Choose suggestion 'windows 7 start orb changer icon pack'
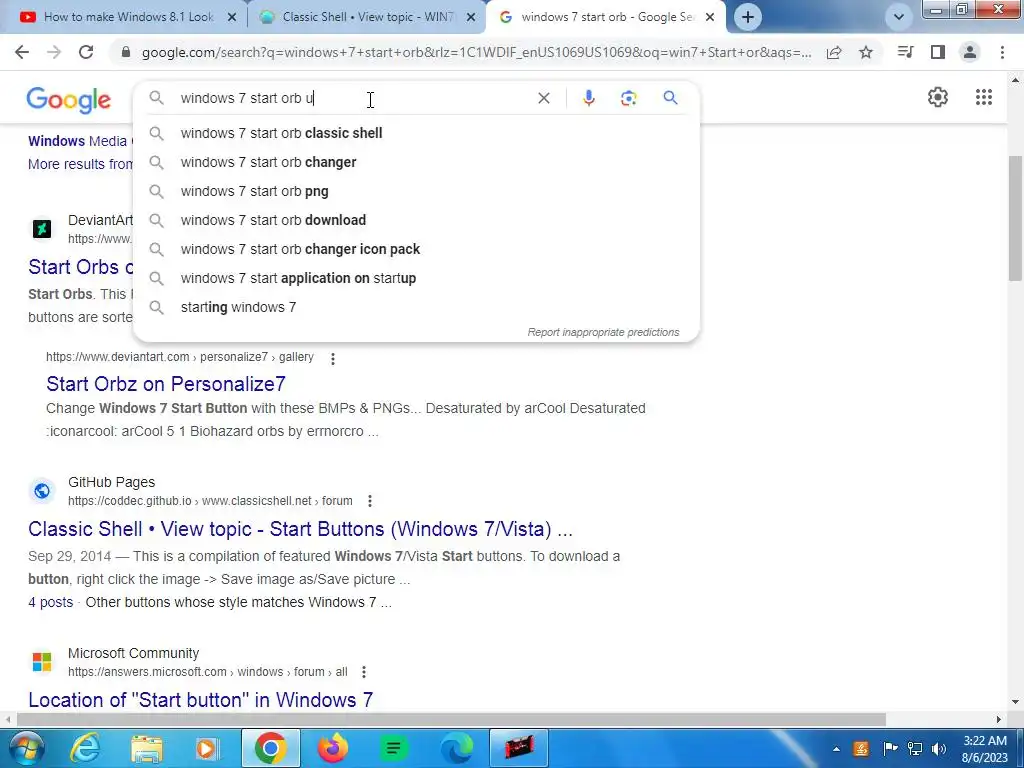 tap(416, 249)
